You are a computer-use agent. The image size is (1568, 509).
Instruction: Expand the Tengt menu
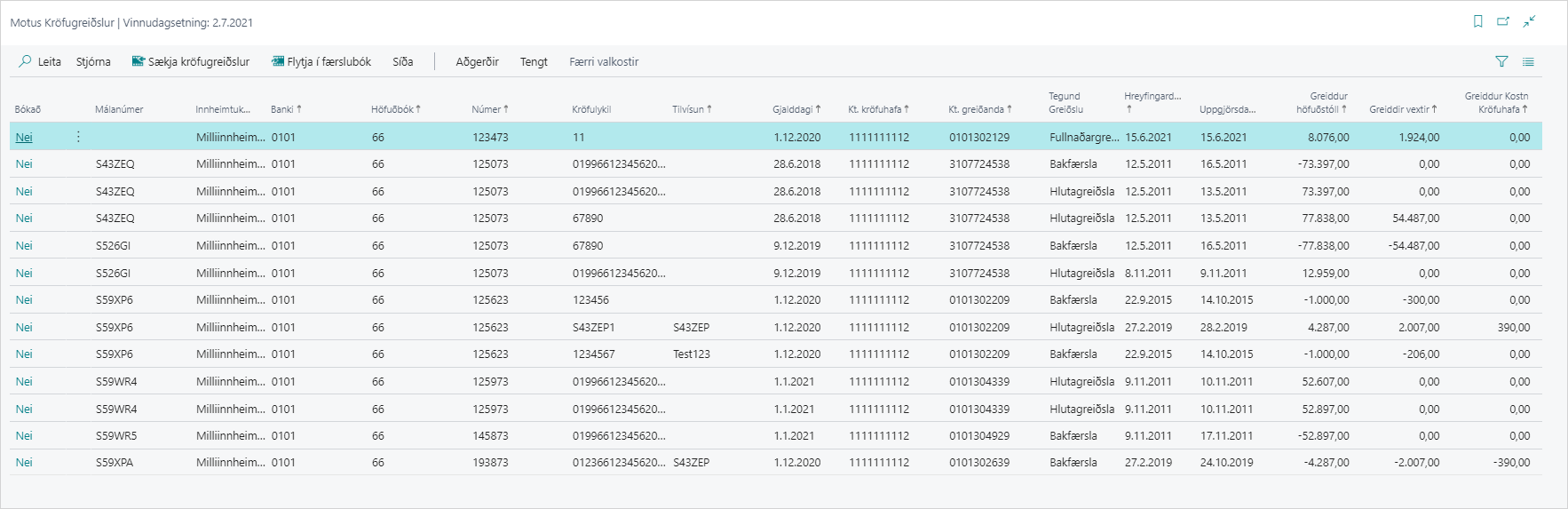tap(534, 62)
